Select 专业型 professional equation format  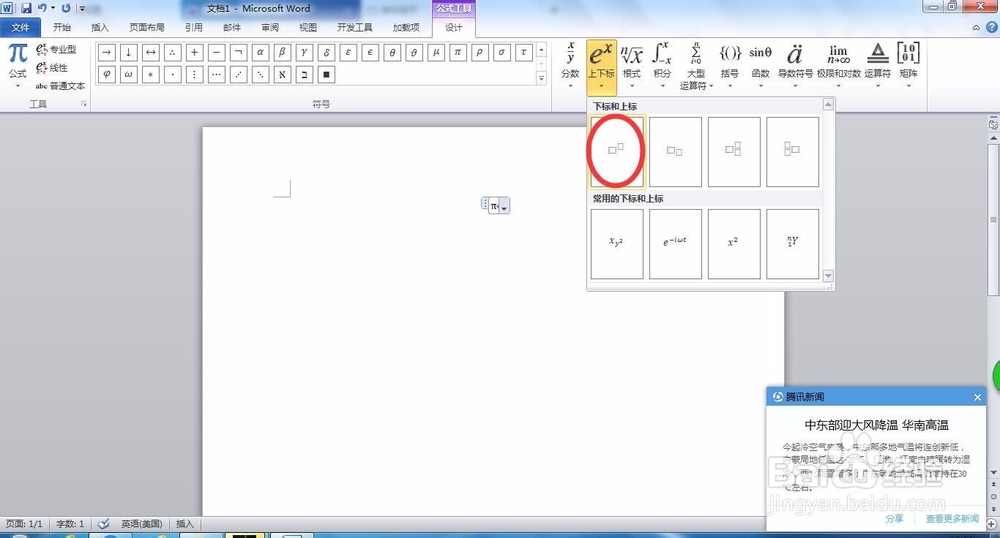click(x=56, y=49)
